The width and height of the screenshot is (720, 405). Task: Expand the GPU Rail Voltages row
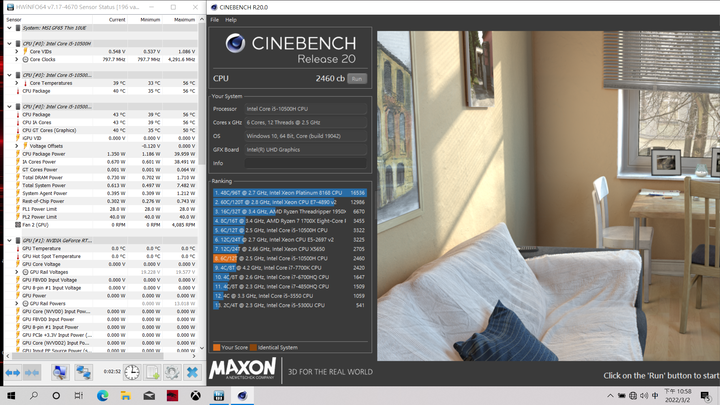point(17,272)
